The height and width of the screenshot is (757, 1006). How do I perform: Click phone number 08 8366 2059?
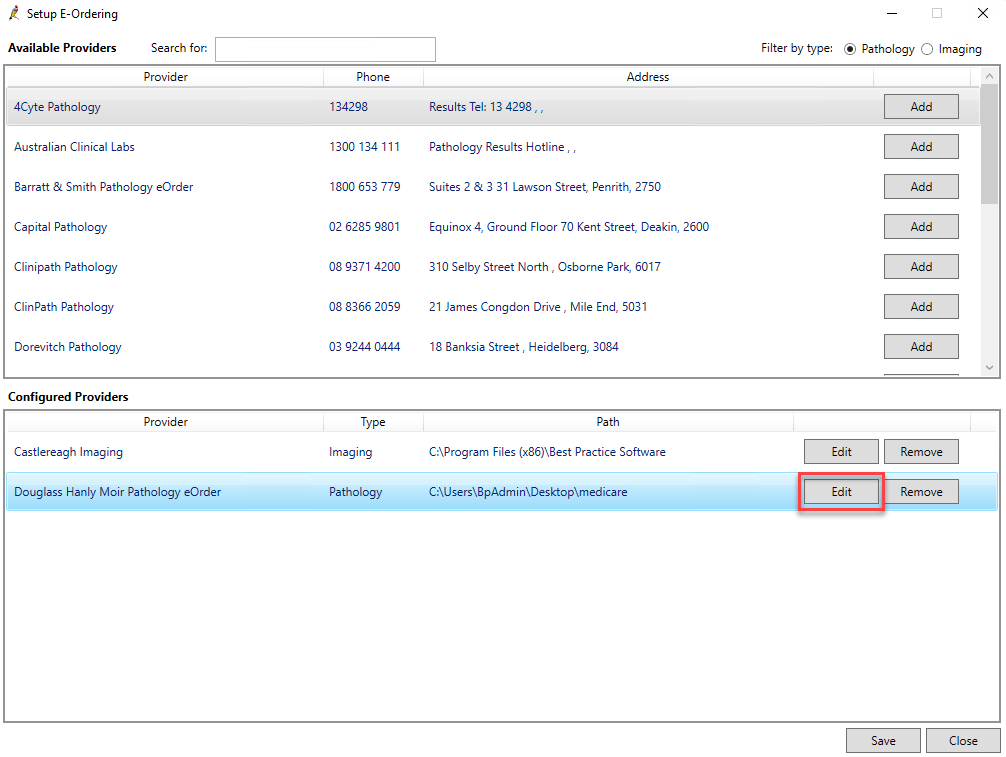coord(364,307)
